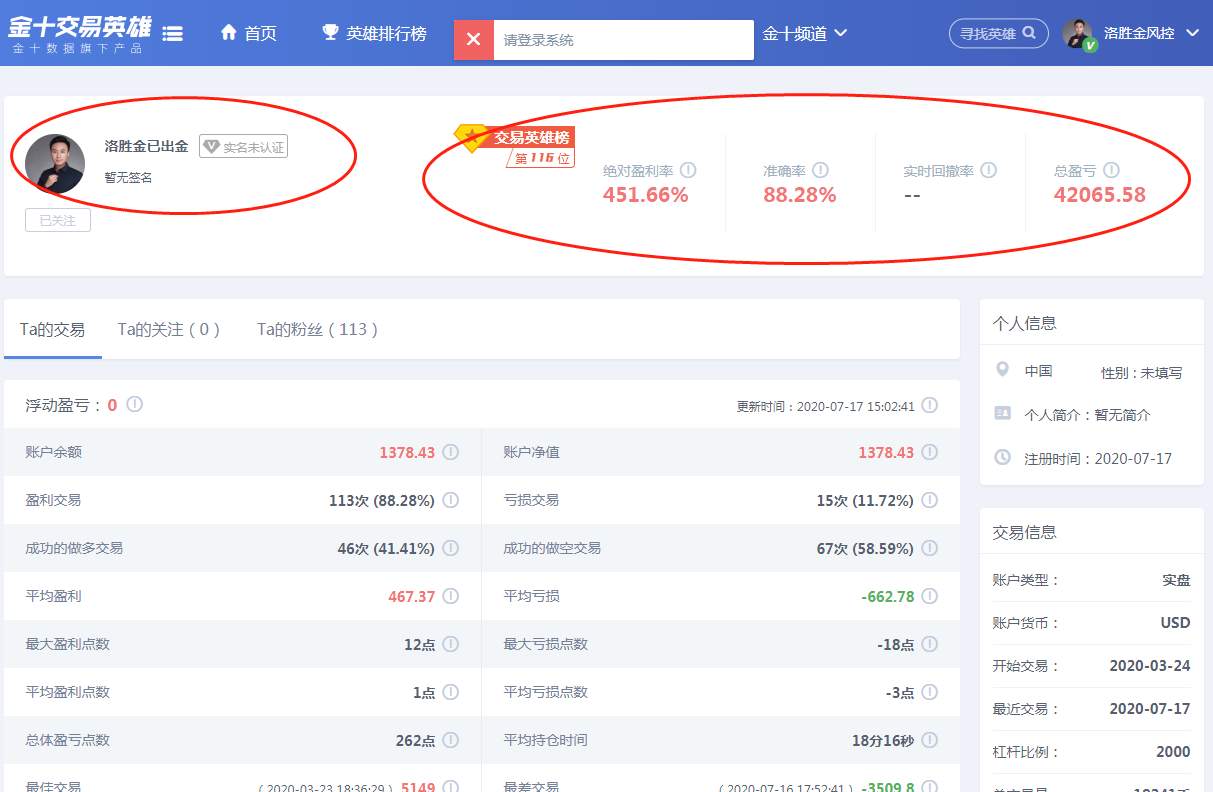Click the 寻找英雄 search button
The width and height of the screenshot is (1213, 792).
(998, 33)
